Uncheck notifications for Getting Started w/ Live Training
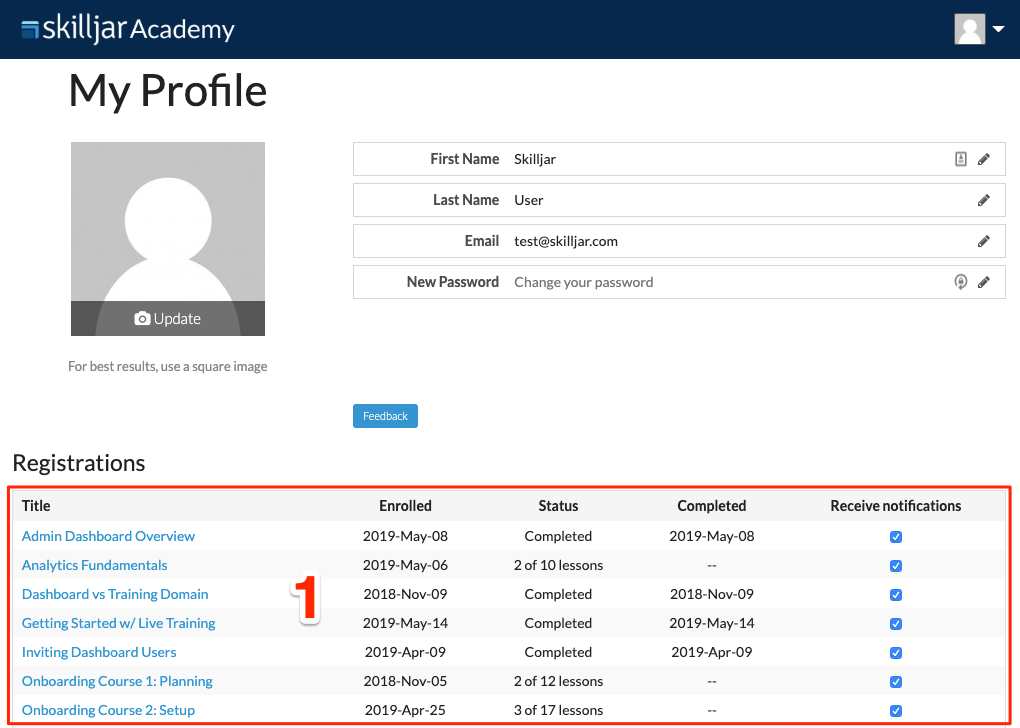Screen dimensions: 1020x728 (x=896, y=624)
